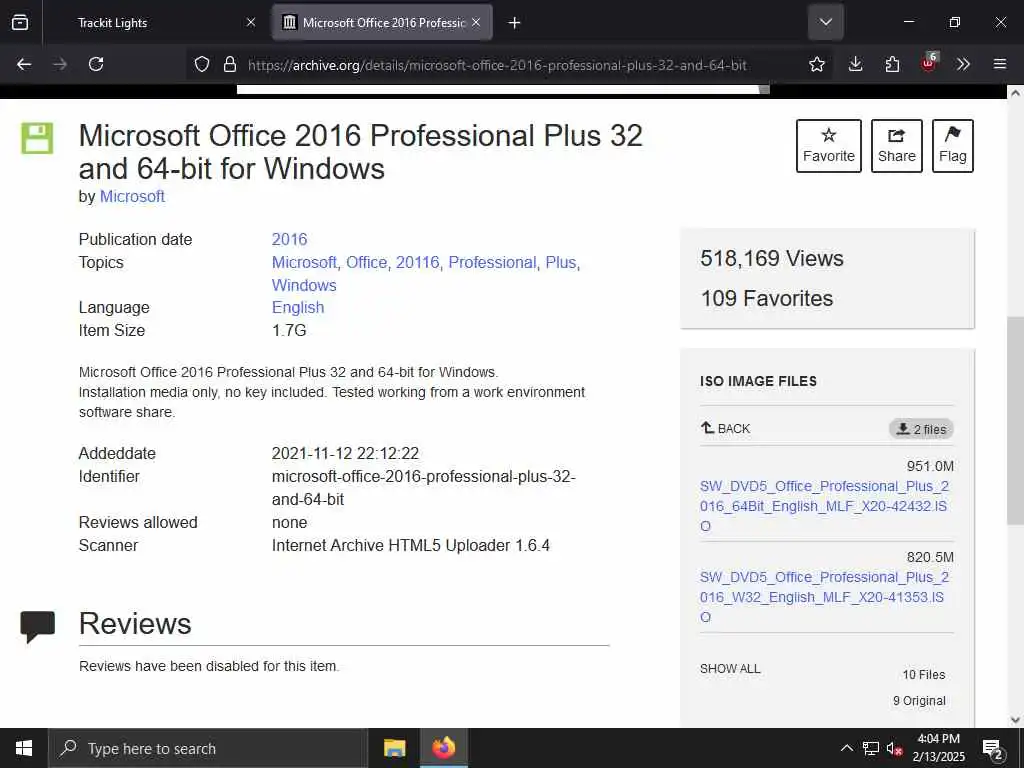Download the 2 files bundle
The height and width of the screenshot is (768, 1024).
click(921, 429)
